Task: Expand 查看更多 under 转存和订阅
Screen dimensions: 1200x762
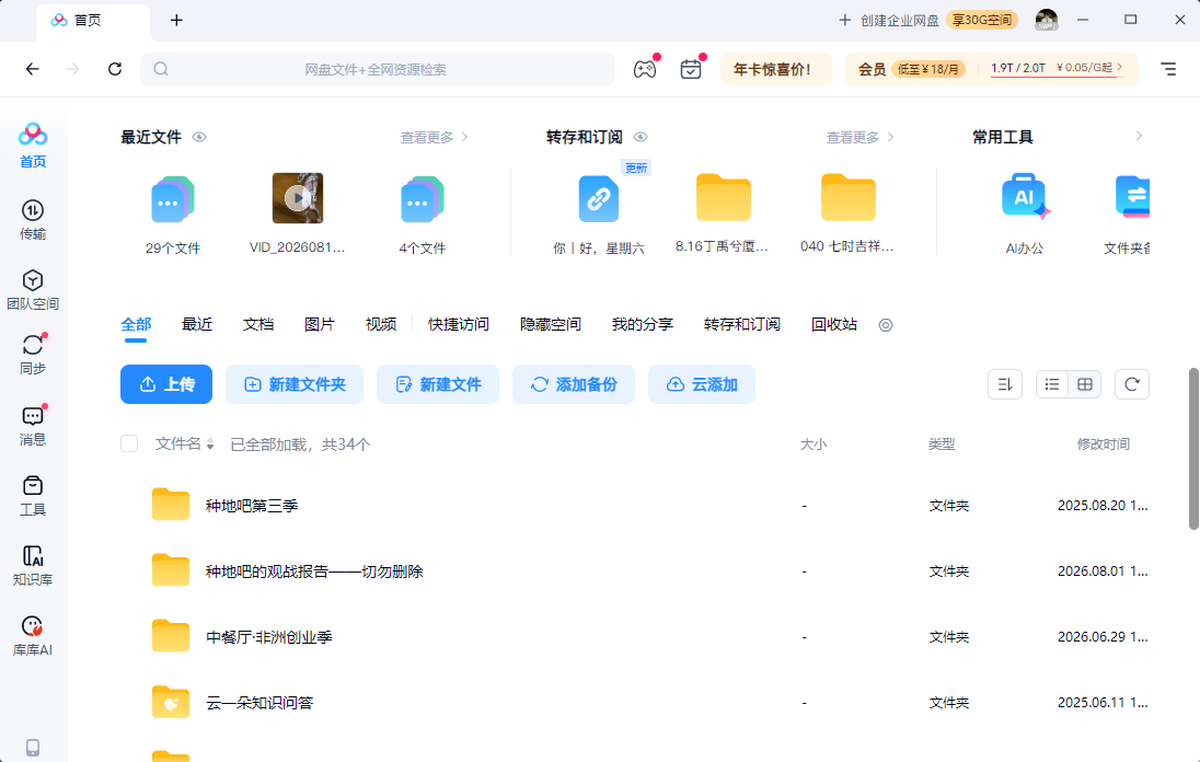Action: [x=860, y=137]
